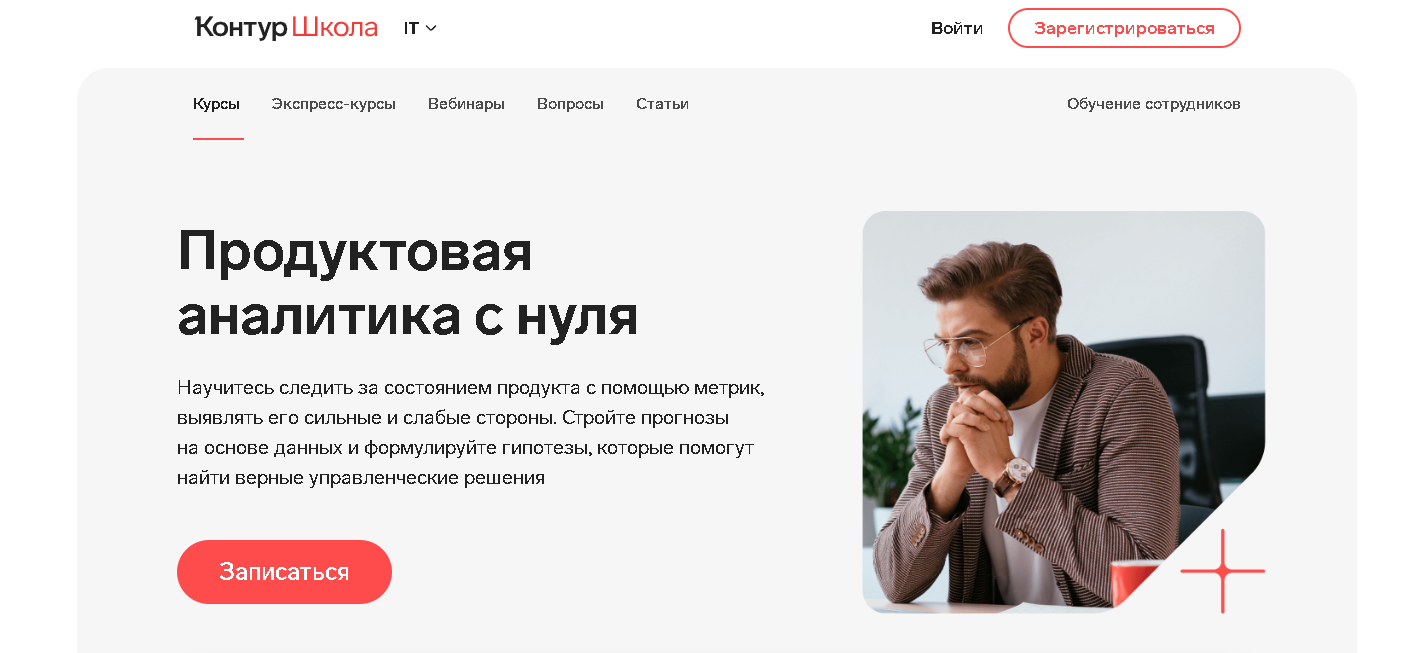
Task: Open the Статьи section
Action: [662, 104]
